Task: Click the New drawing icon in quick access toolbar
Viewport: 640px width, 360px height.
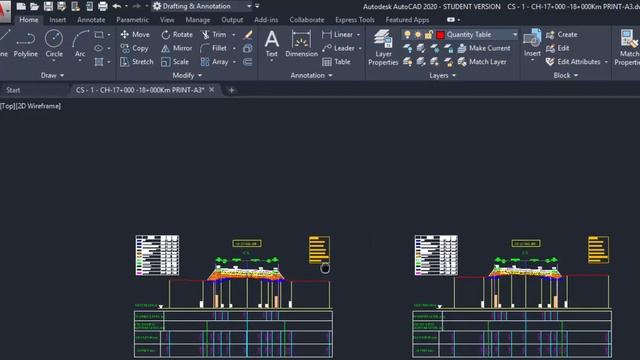Action: [x=21, y=6]
